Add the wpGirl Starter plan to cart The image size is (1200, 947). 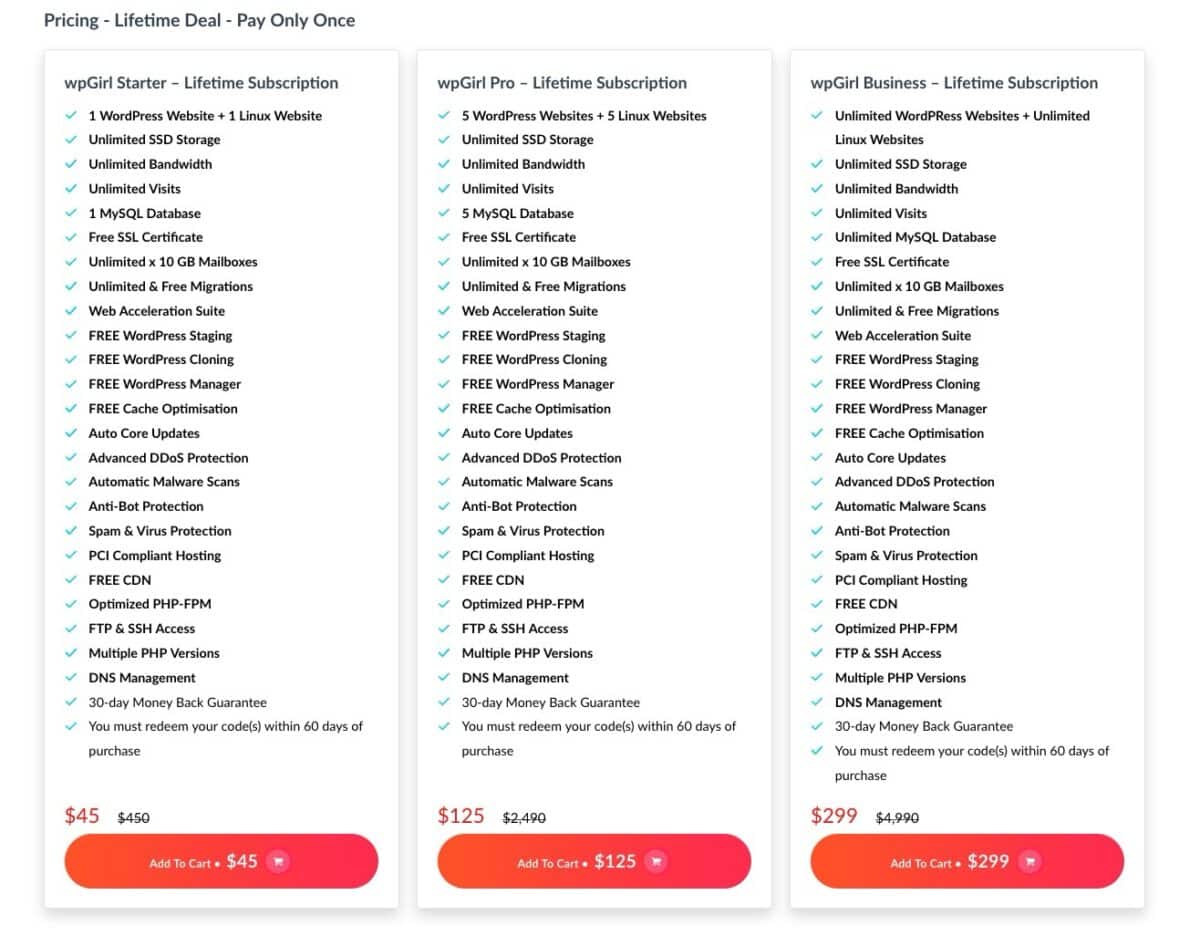coord(221,861)
